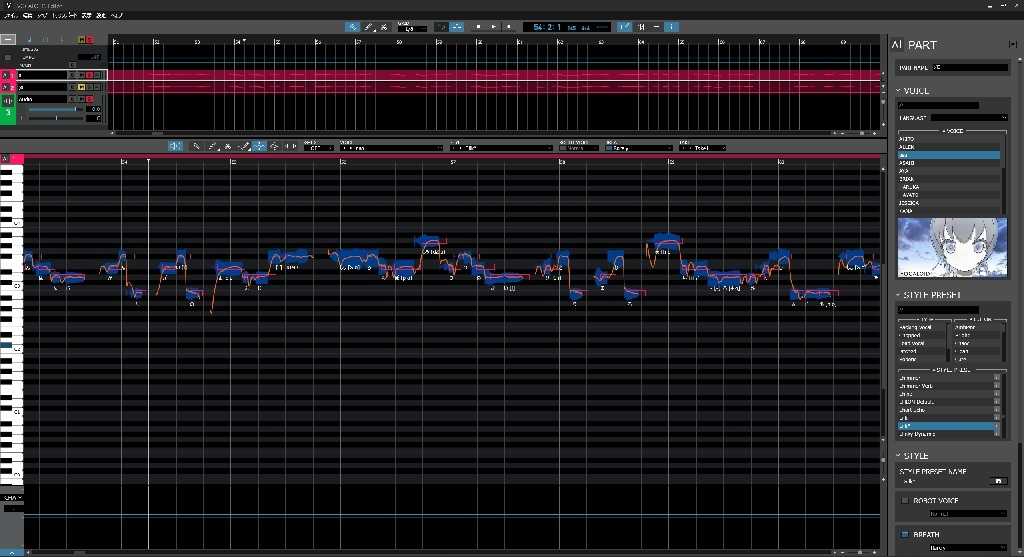Open the ROBOT VOICE mode dropdown

pos(968,514)
